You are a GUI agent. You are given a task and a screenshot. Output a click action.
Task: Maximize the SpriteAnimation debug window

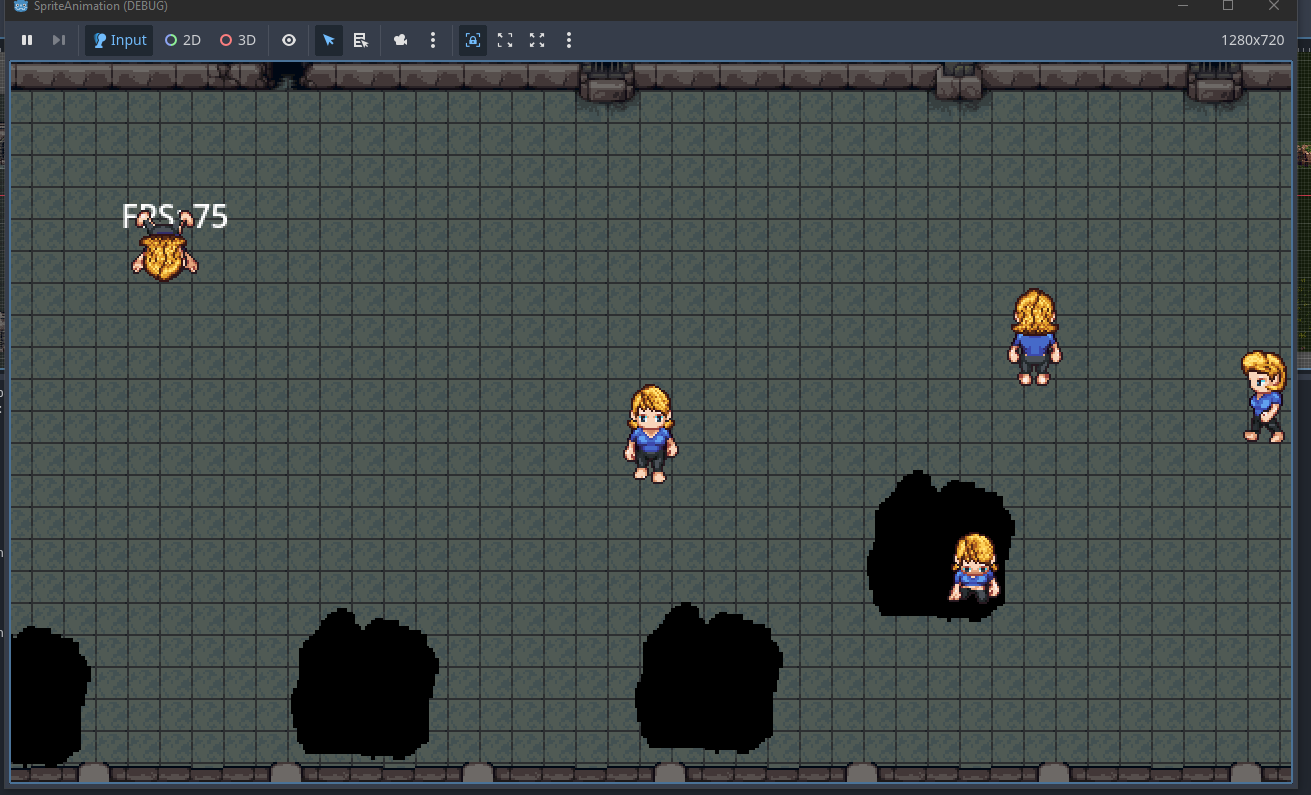click(x=1228, y=6)
